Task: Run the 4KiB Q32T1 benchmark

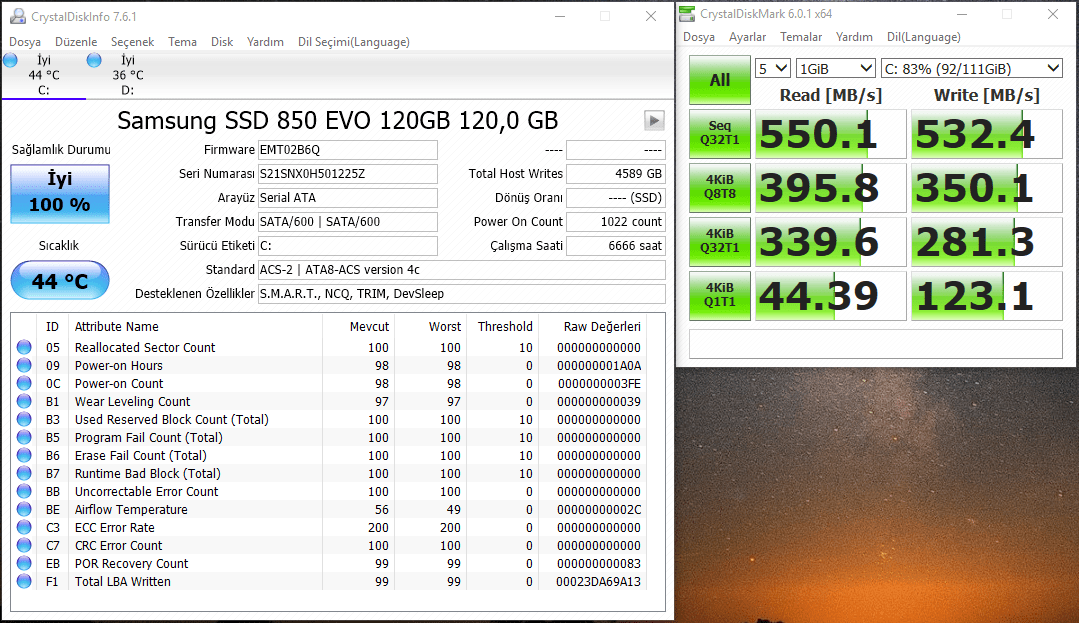Action: 720,241
